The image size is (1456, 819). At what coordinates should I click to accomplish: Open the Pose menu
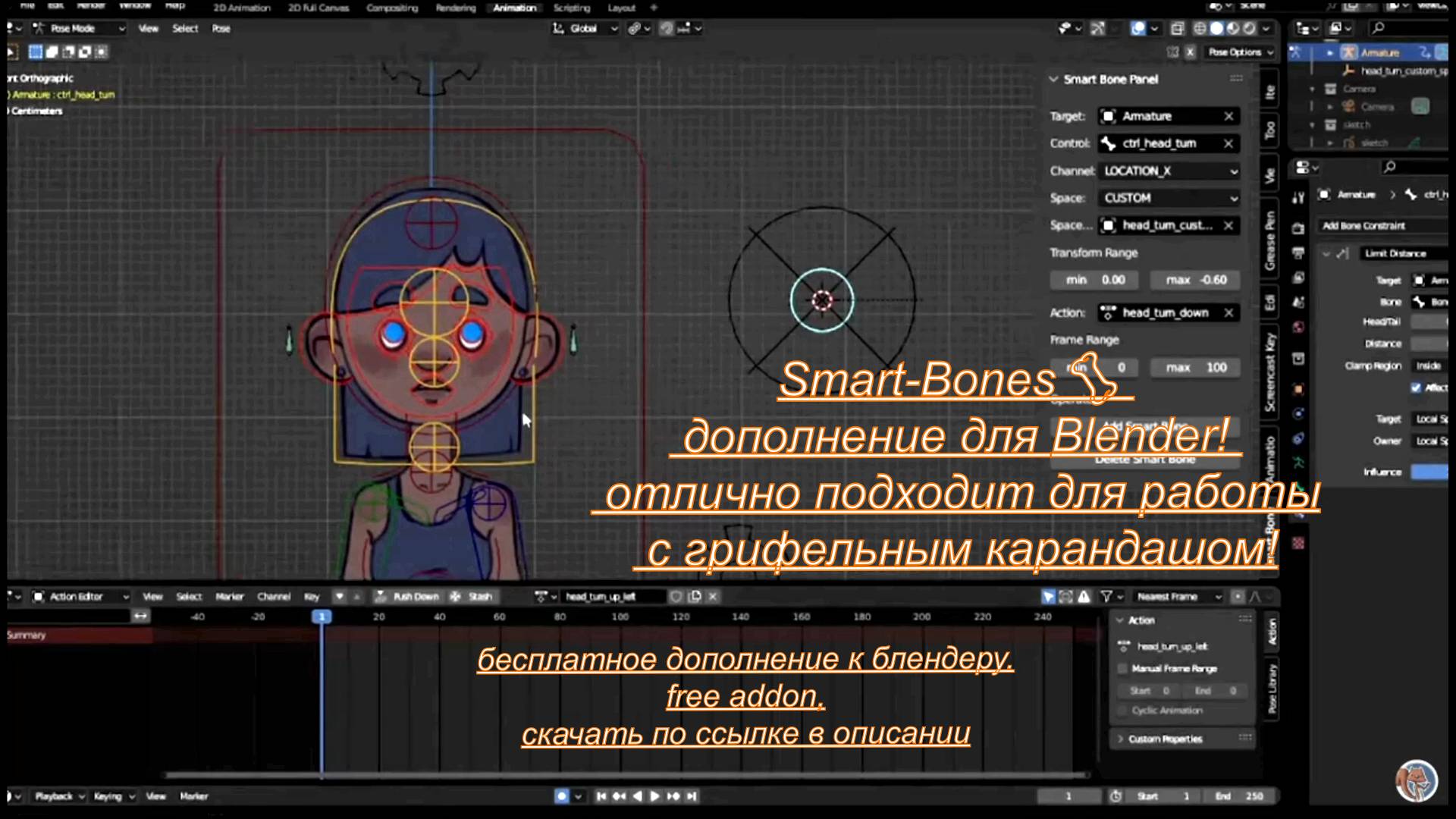[x=221, y=28]
